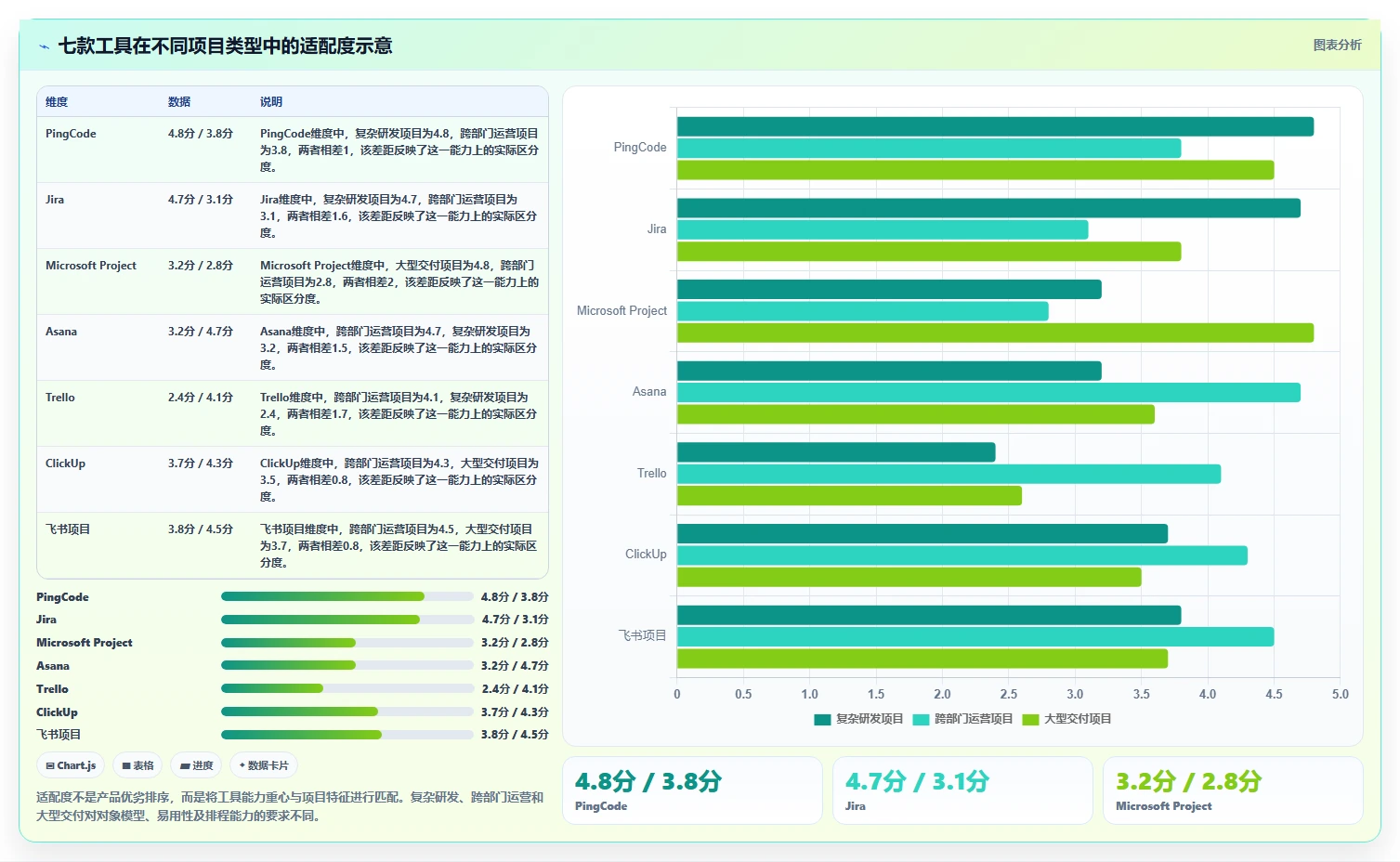Click the 维度 column header
The width and height of the screenshot is (1400, 862).
pyautogui.click(x=57, y=102)
